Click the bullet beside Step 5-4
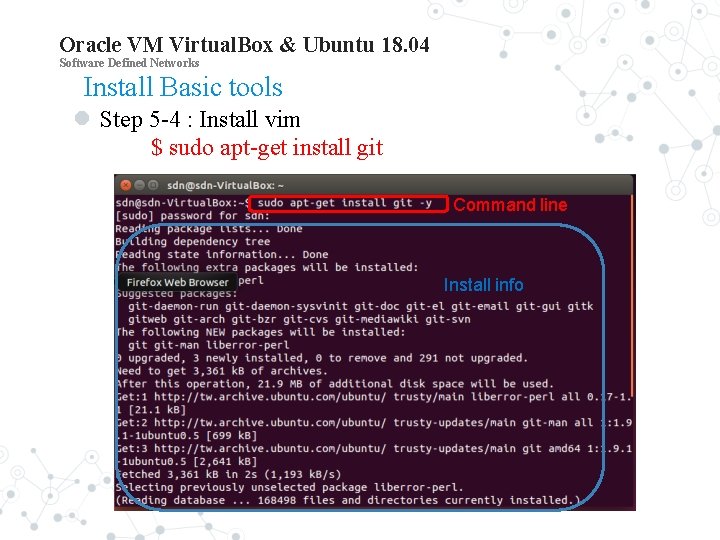This screenshot has height=540, width=720. [x=82, y=118]
